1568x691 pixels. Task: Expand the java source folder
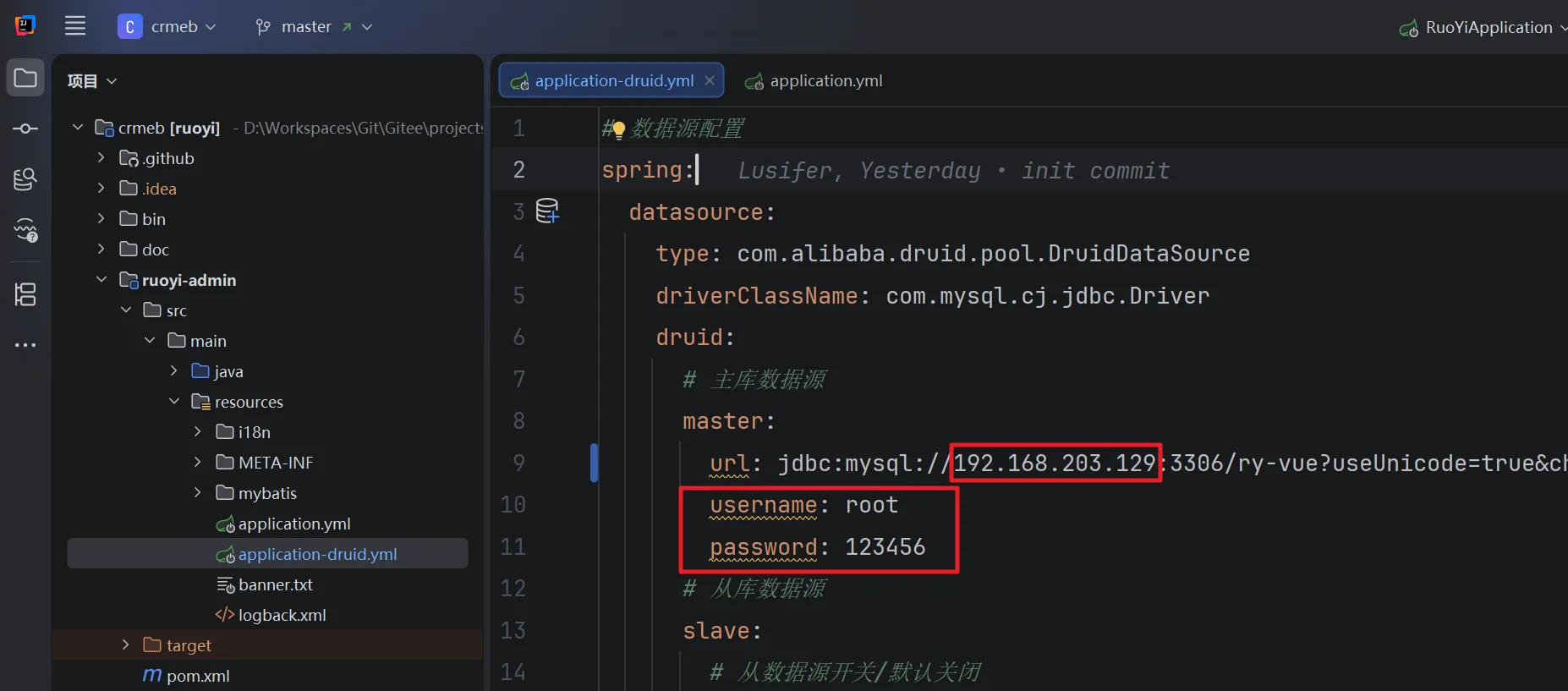point(174,370)
